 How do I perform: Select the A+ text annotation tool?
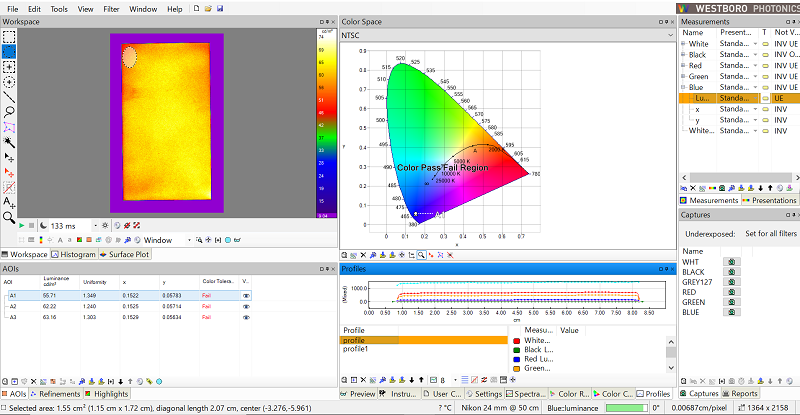click(9, 203)
